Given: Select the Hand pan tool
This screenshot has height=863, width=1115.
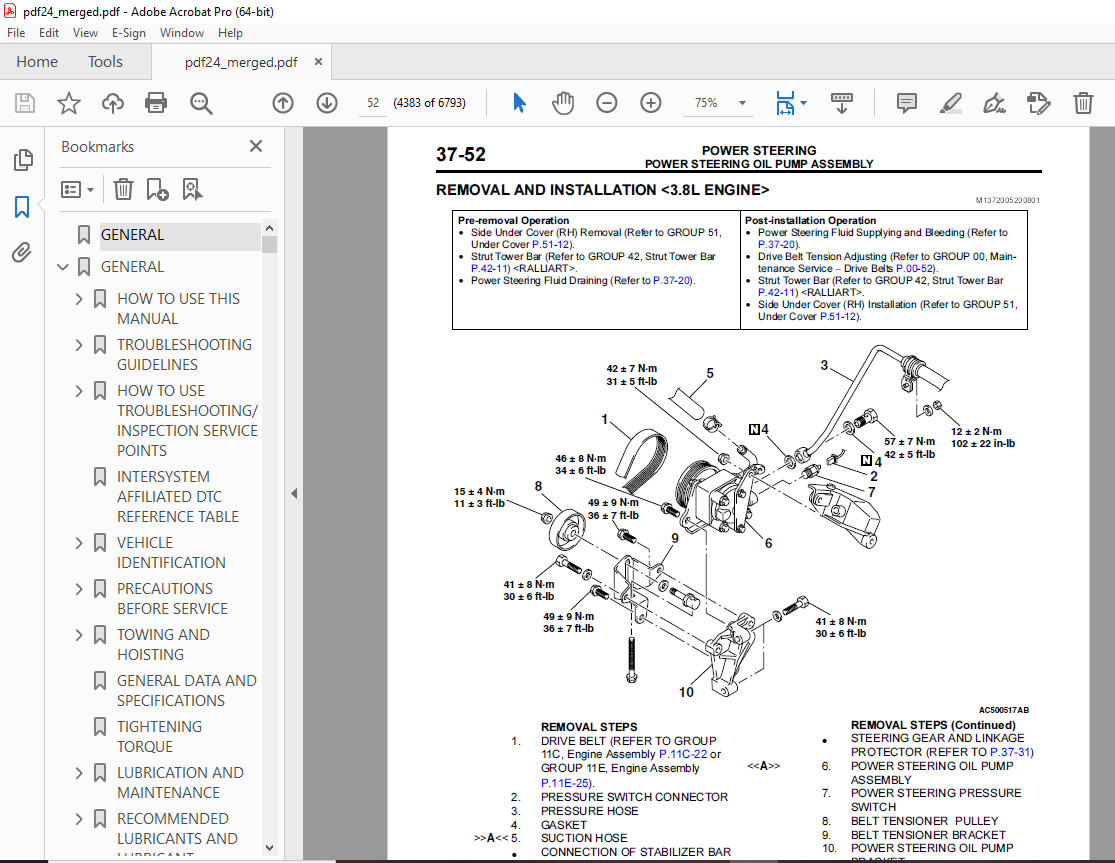Looking at the screenshot, I should [x=563, y=103].
